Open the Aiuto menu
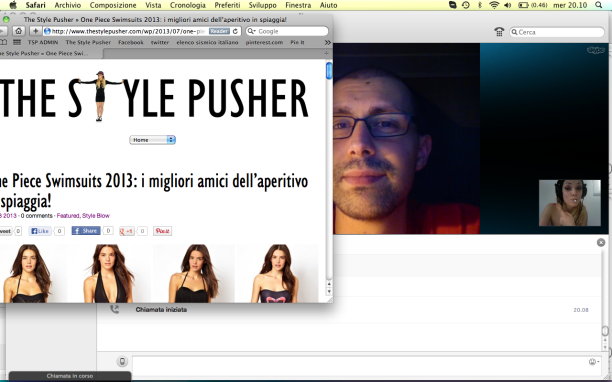Screen dimensions: 612x382 click(x=328, y=5)
